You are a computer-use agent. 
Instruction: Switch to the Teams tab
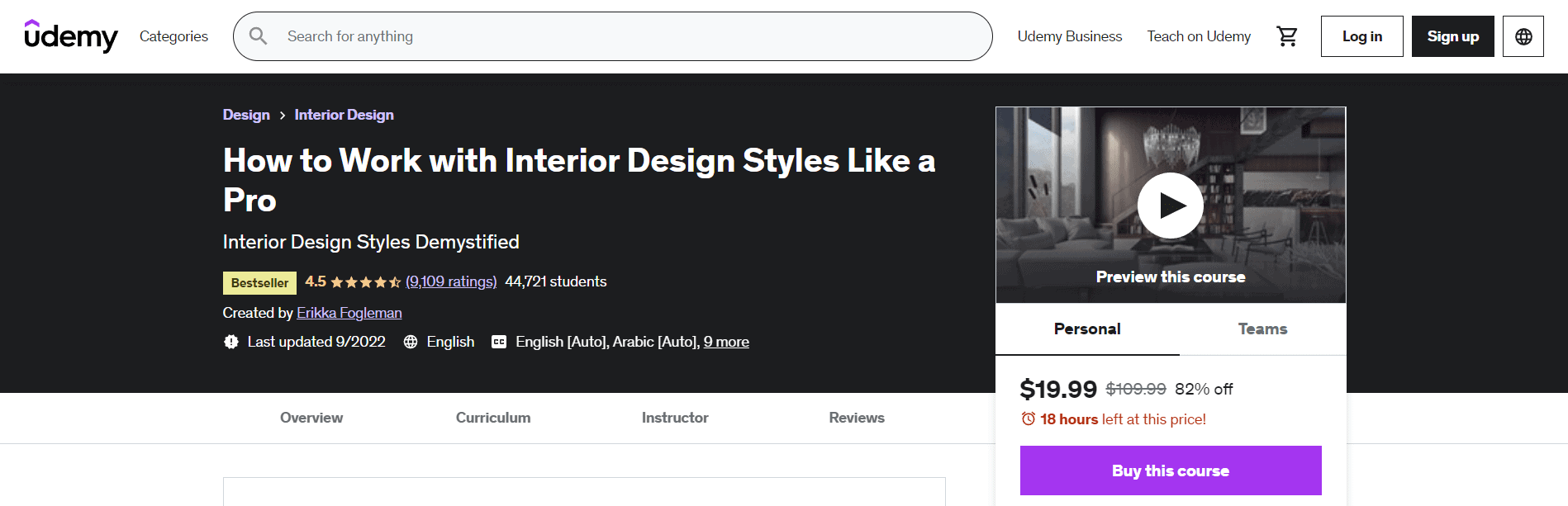[x=1262, y=329]
